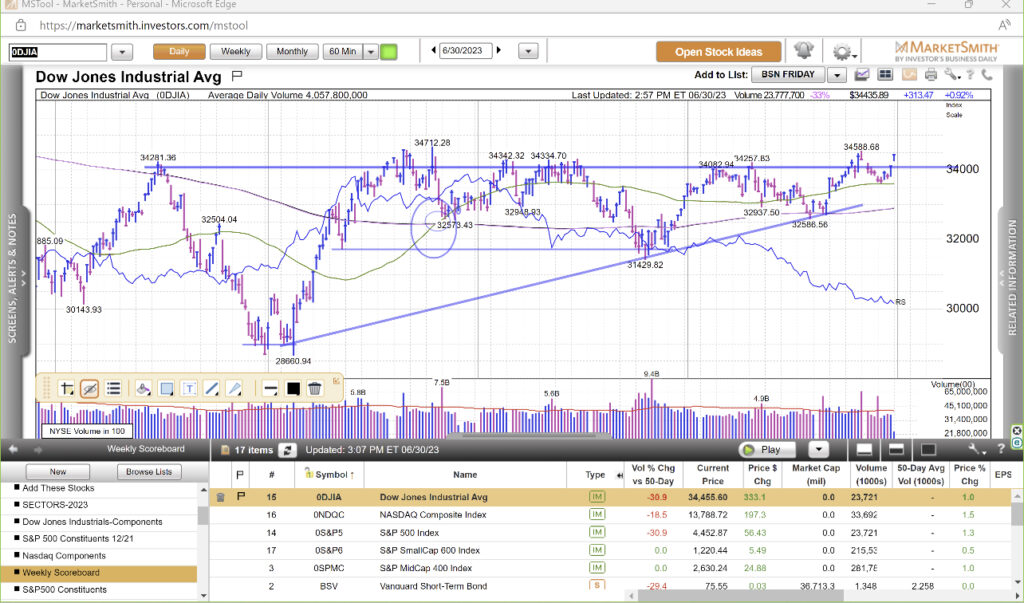The height and width of the screenshot is (603, 1024).
Task: Toggle the green real-time indicator button
Action: point(389,51)
